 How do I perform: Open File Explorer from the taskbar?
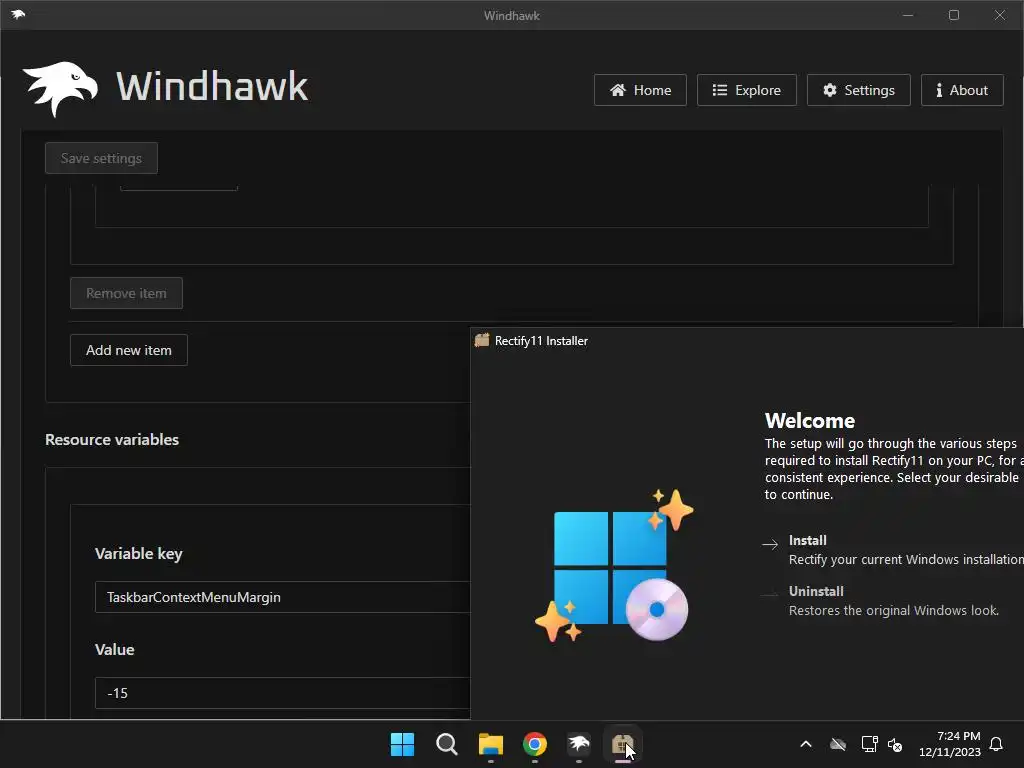(490, 744)
